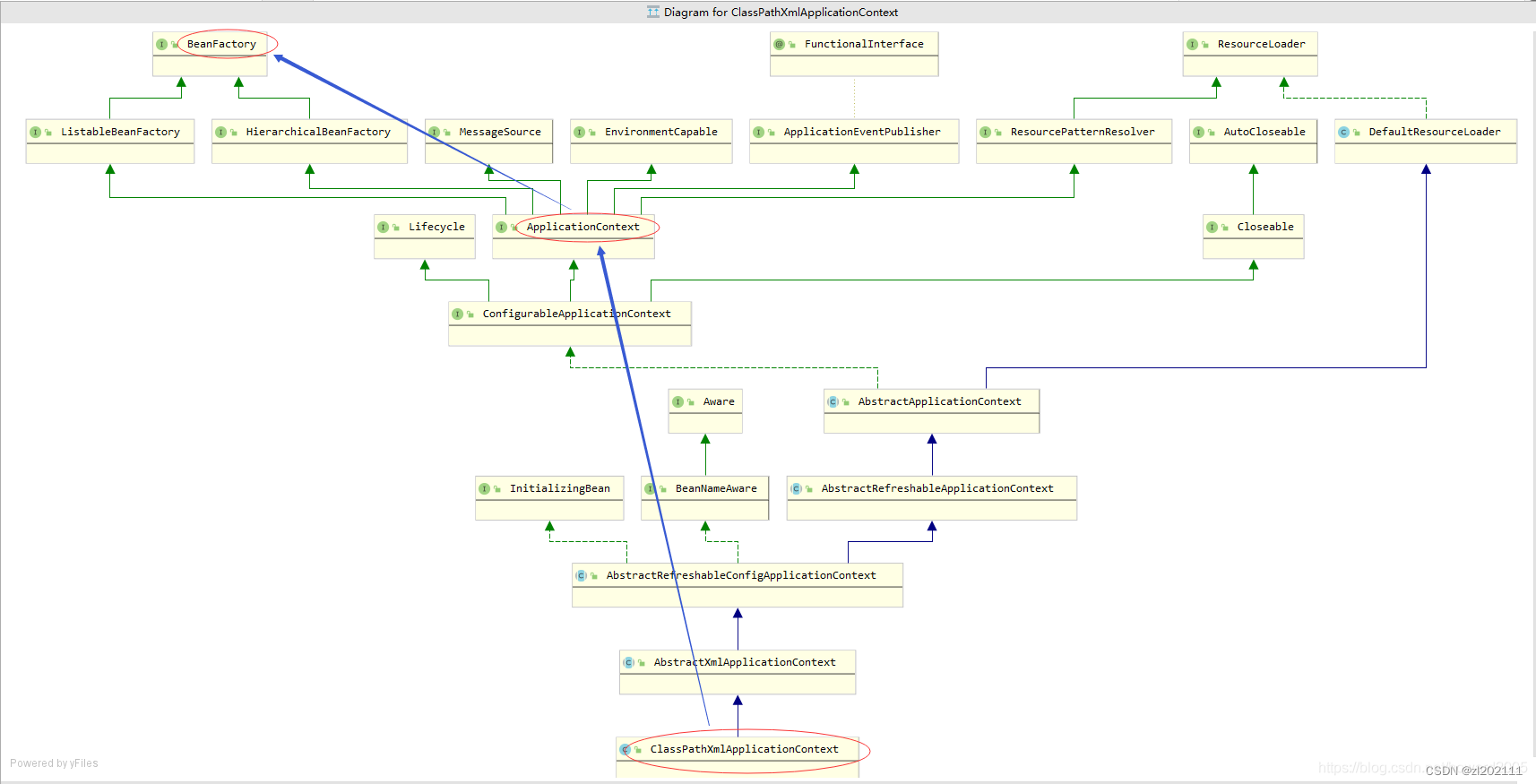1536x784 pixels.
Task: Click the interface icon of Closeable node
Action: [x=1212, y=227]
